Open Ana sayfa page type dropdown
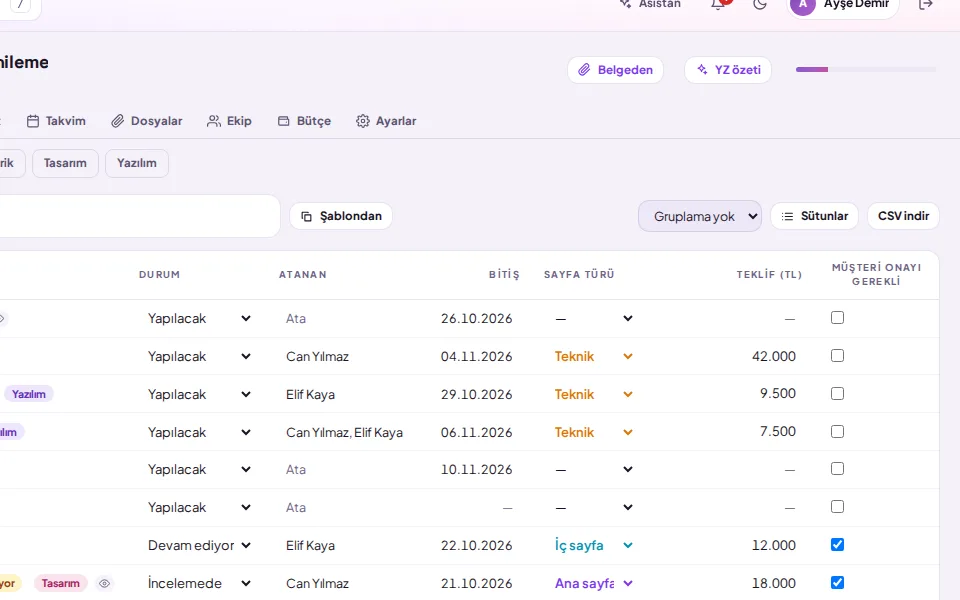The width and height of the screenshot is (960, 600). [593, 583]
